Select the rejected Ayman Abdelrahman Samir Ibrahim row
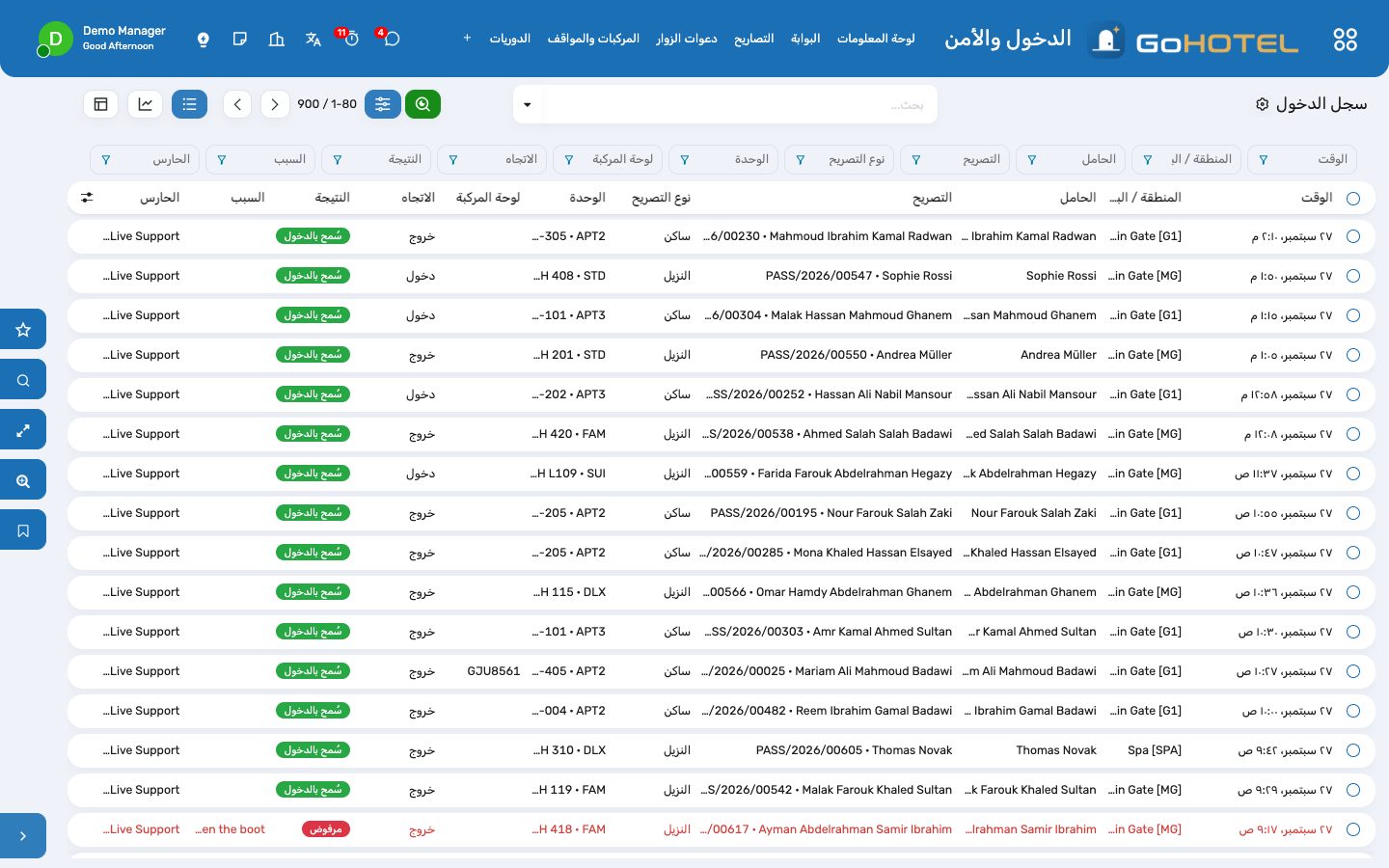The image size is (1389, 868). tap(1353, 829)
